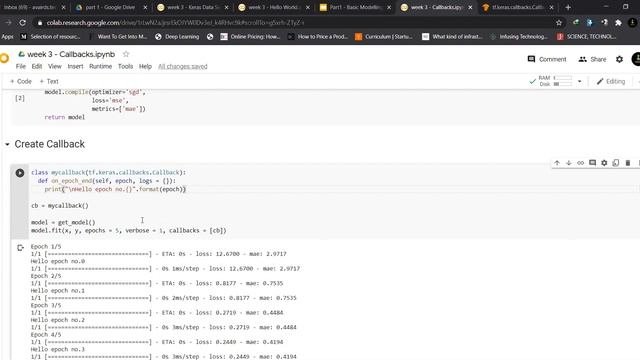Image resolution: width=640 pixels, height=360 pixels.
Task: Open the View menu
Action: tap(55, 67)
